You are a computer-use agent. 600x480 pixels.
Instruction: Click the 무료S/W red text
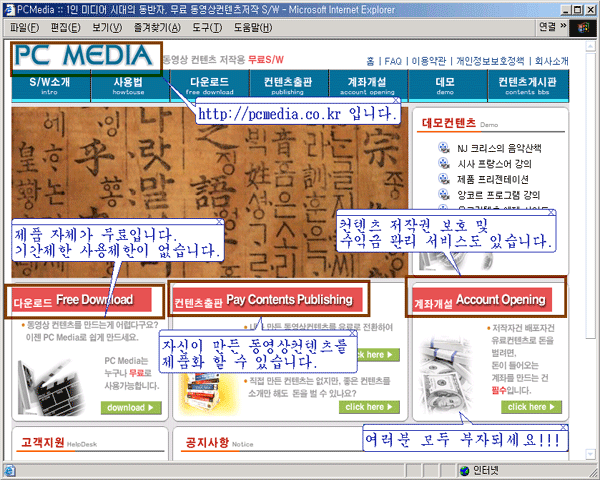[266, 60]
